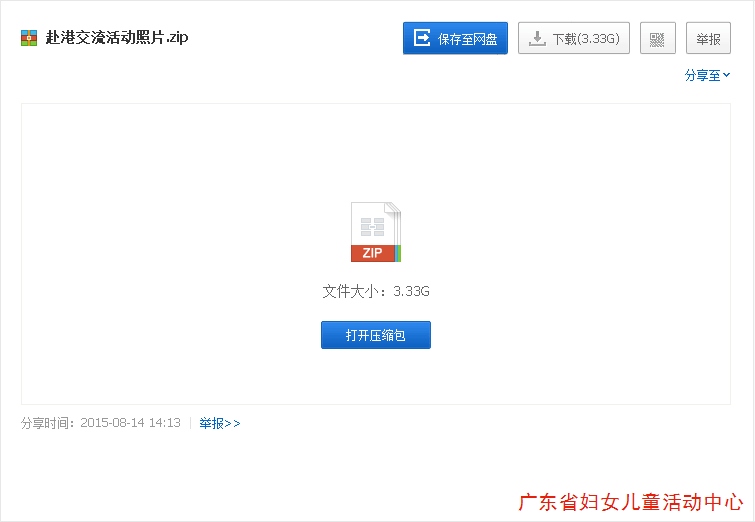Download the 3.33G file
The image size is (755, 522).
(x=573, y=38)
